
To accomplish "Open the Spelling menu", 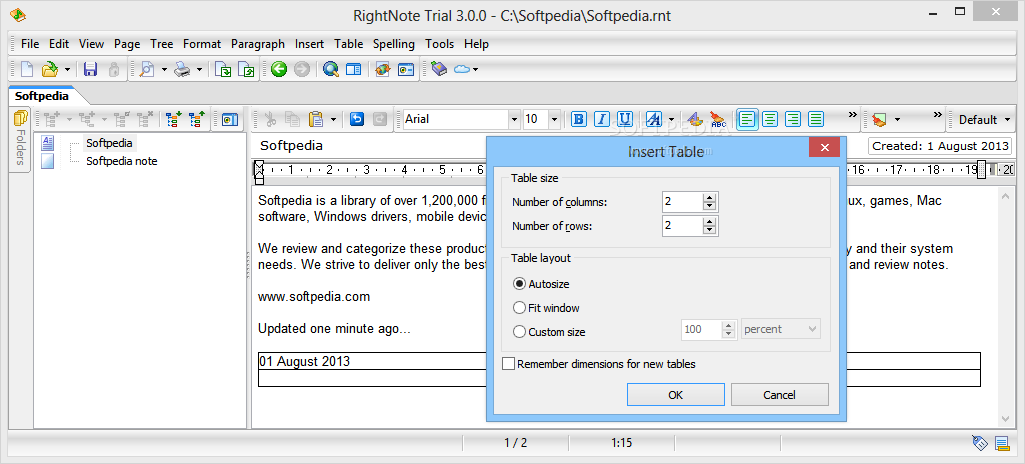I will pyautogui.click(x=394, y=44).
